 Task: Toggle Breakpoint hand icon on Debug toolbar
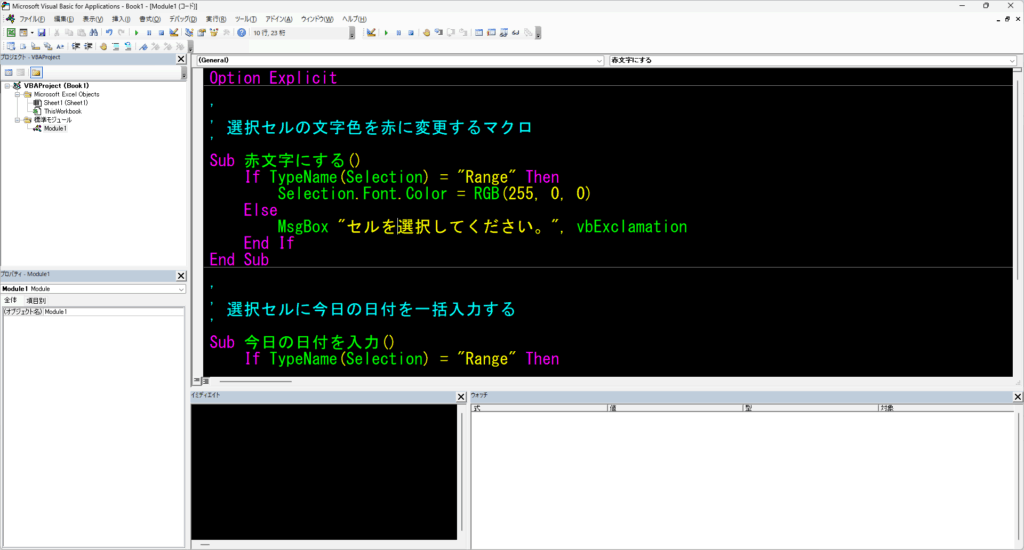coord(426,33)
